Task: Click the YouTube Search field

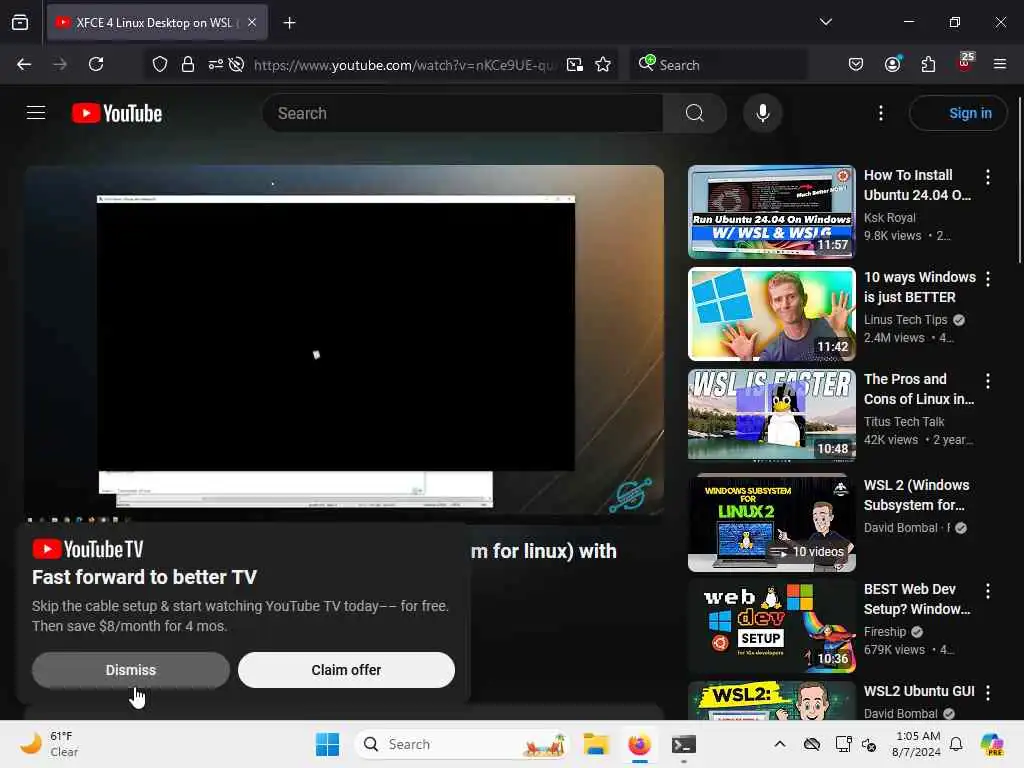Action: click(x=462, y=113)
